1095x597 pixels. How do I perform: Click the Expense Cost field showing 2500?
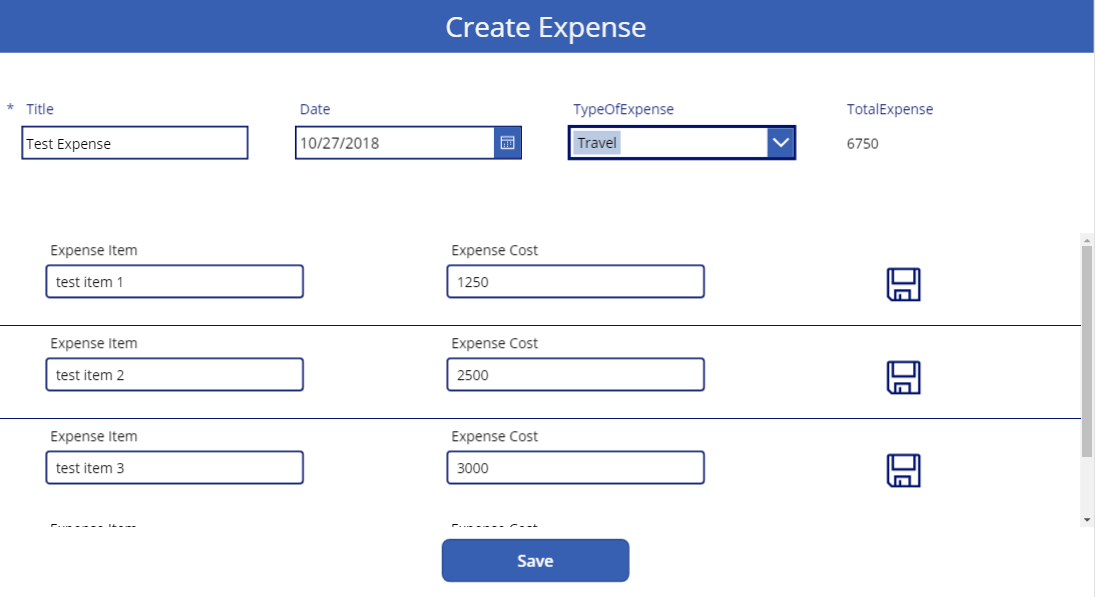[578, 375]
